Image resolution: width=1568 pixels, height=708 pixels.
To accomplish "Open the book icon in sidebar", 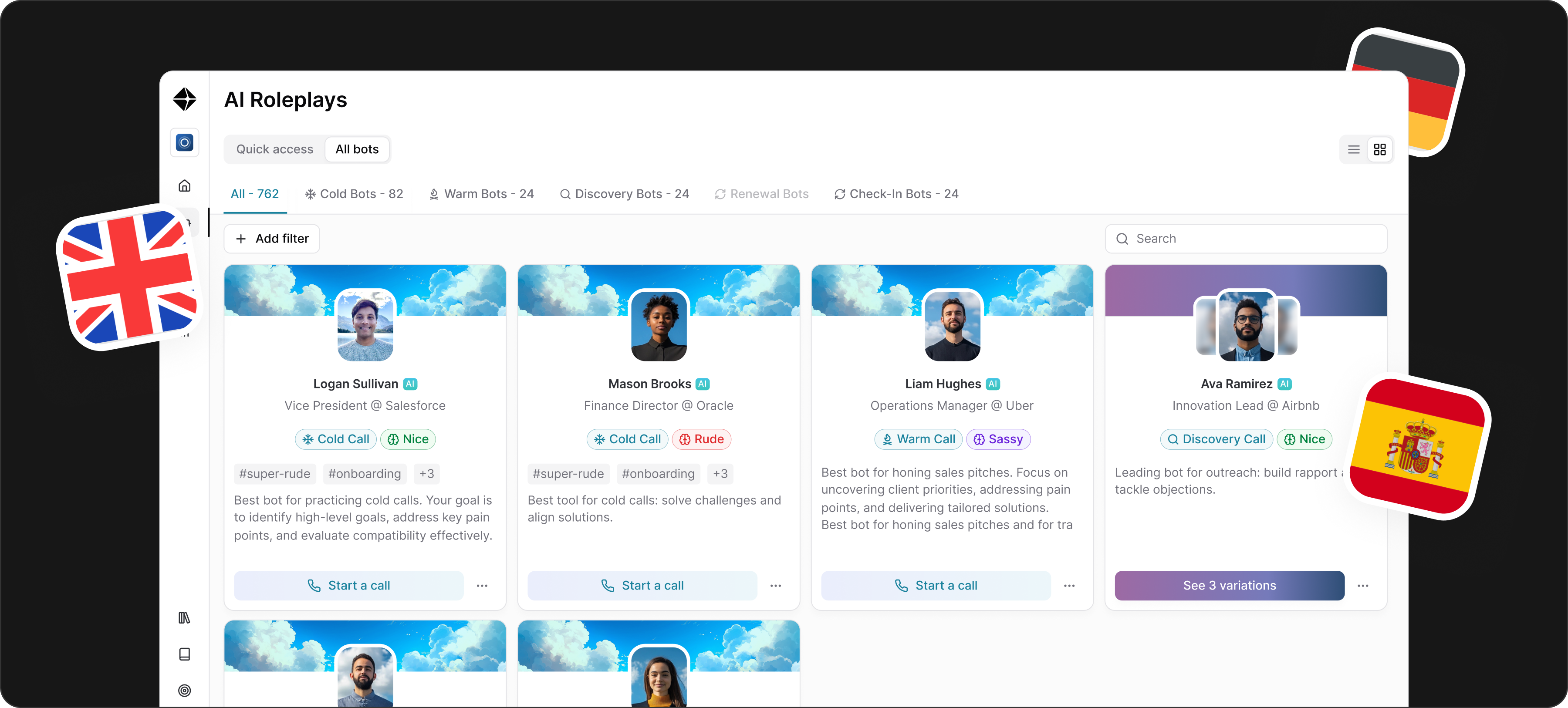I will coord(184,654).
